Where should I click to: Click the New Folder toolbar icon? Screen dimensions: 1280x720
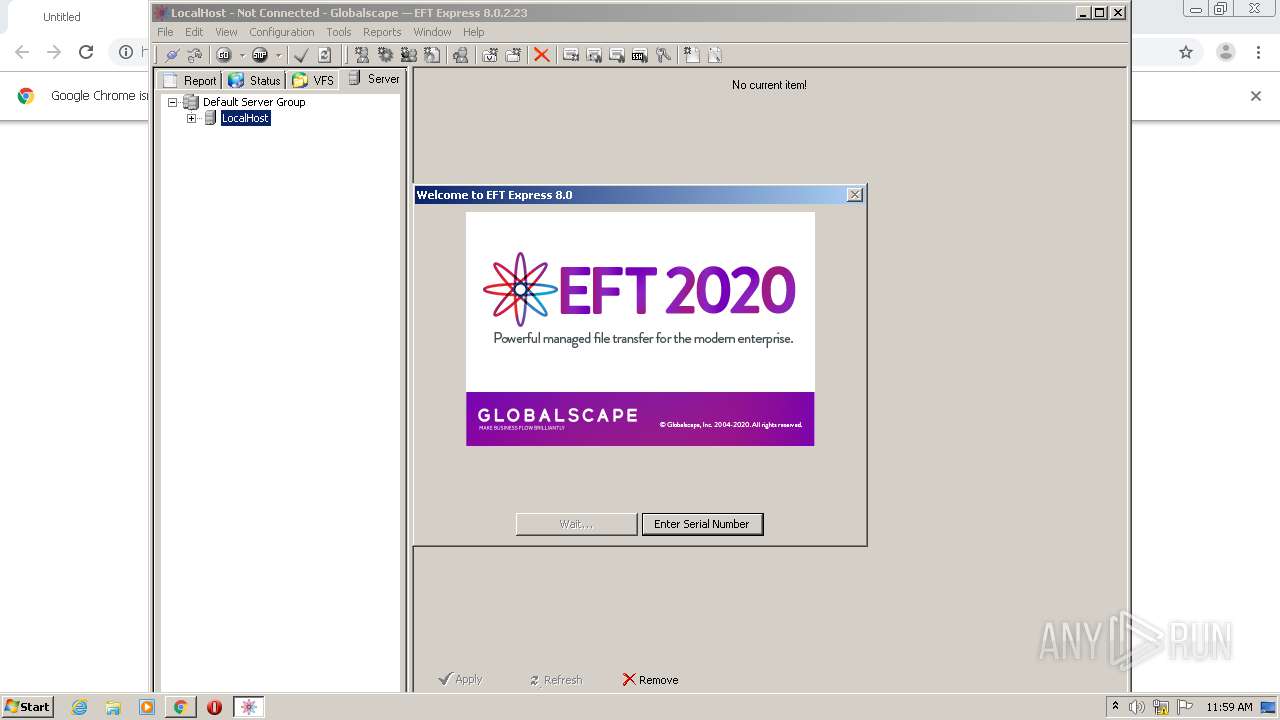coord(513,55)
